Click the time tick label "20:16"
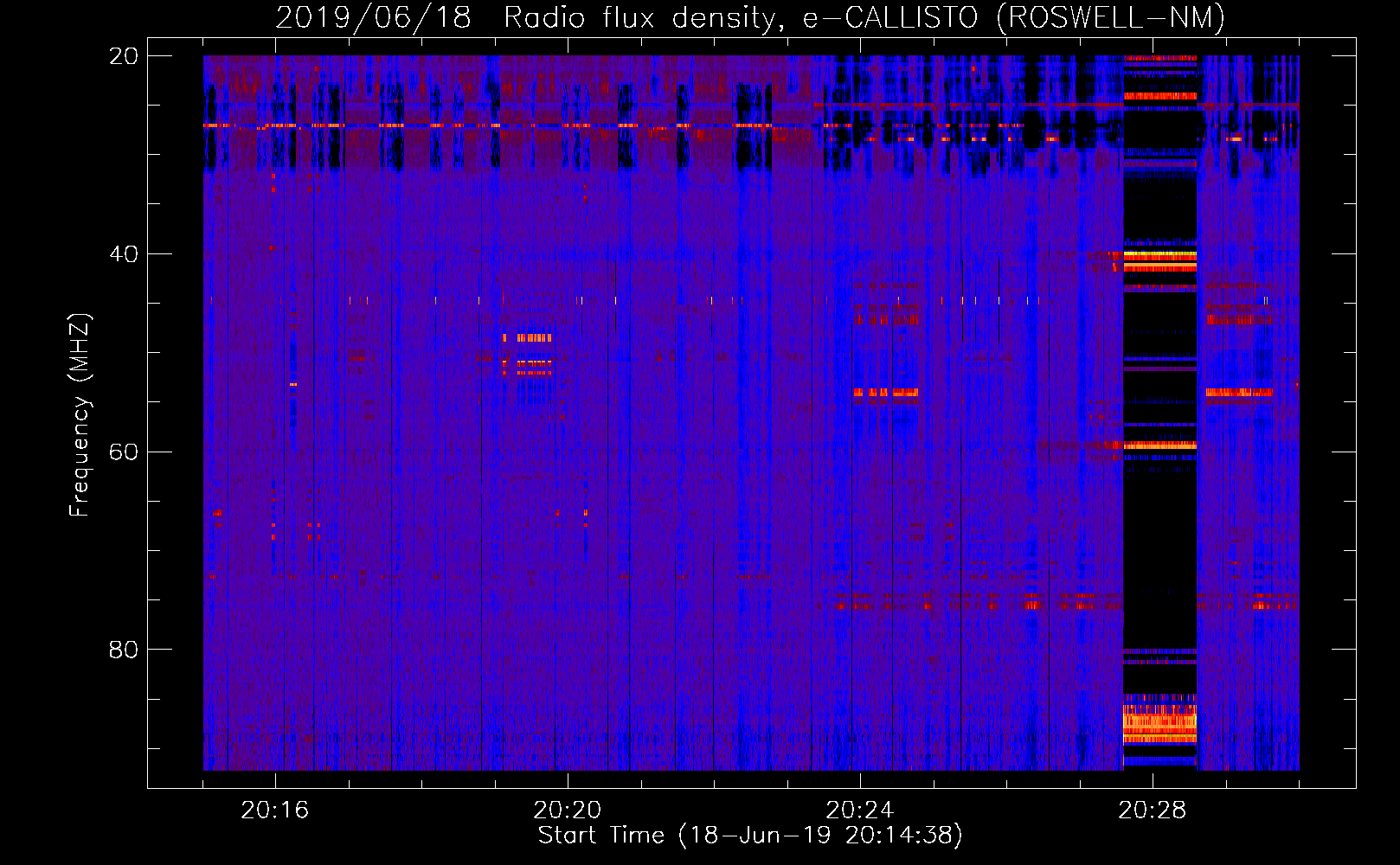The image size is (1400, 865). point(275,811)
